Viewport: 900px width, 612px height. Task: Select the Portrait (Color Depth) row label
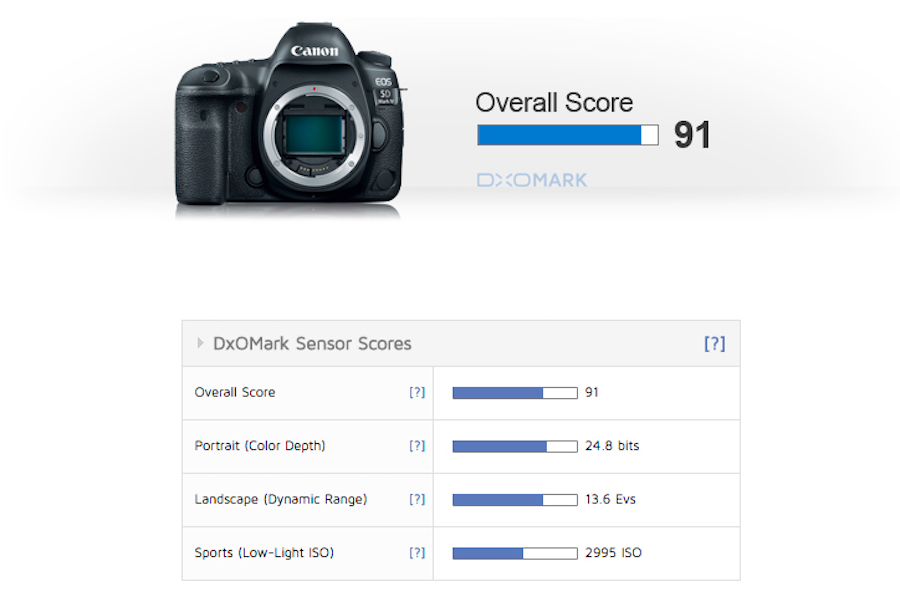pyautogui.click(x=259, y=446)
